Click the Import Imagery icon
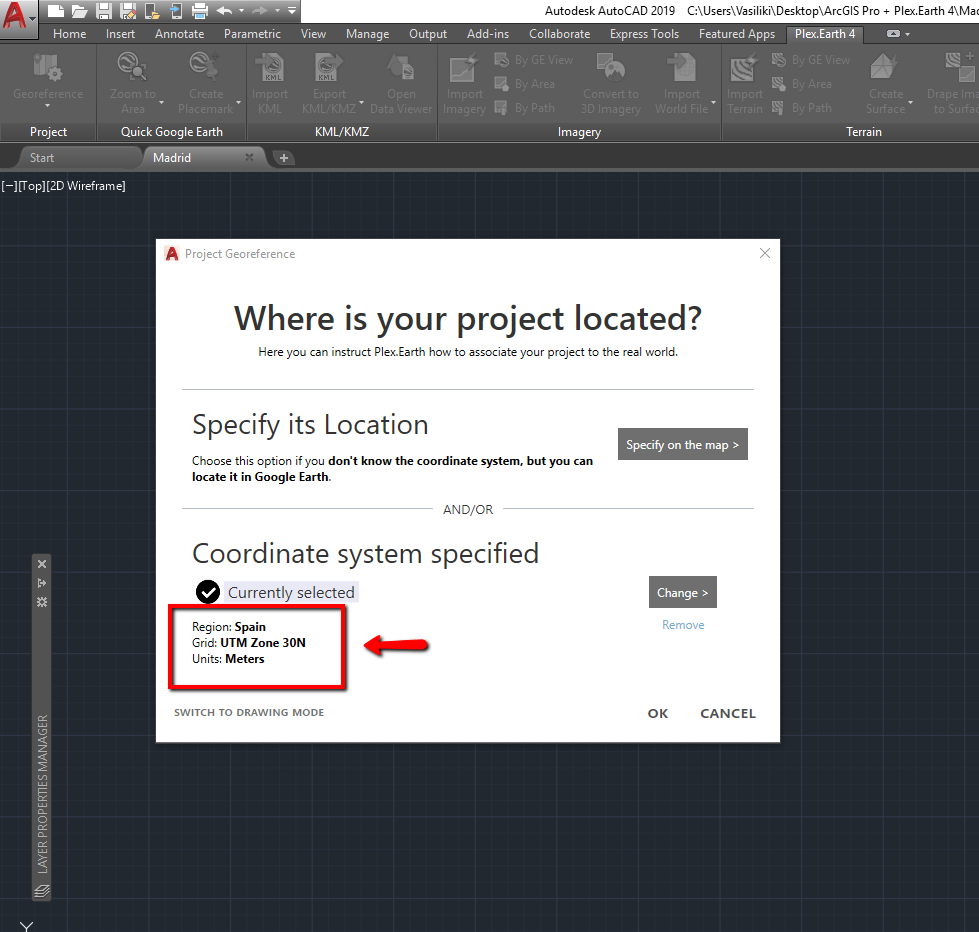 pyautogui.click(x=464, y=67)
